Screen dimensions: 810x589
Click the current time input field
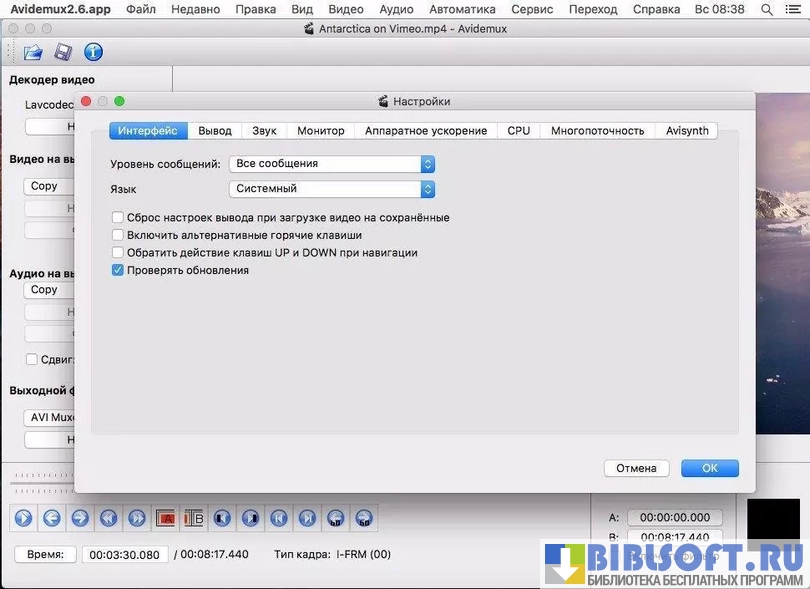(124, 555)
